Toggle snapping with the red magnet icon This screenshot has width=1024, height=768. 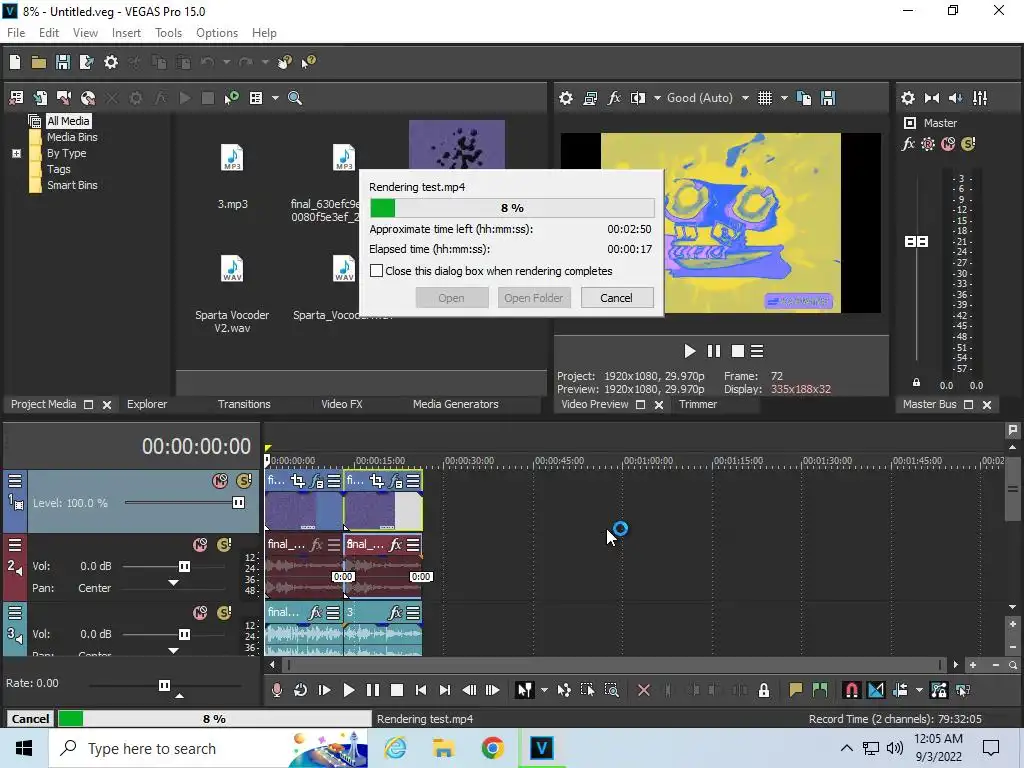(x=852, y=690)
